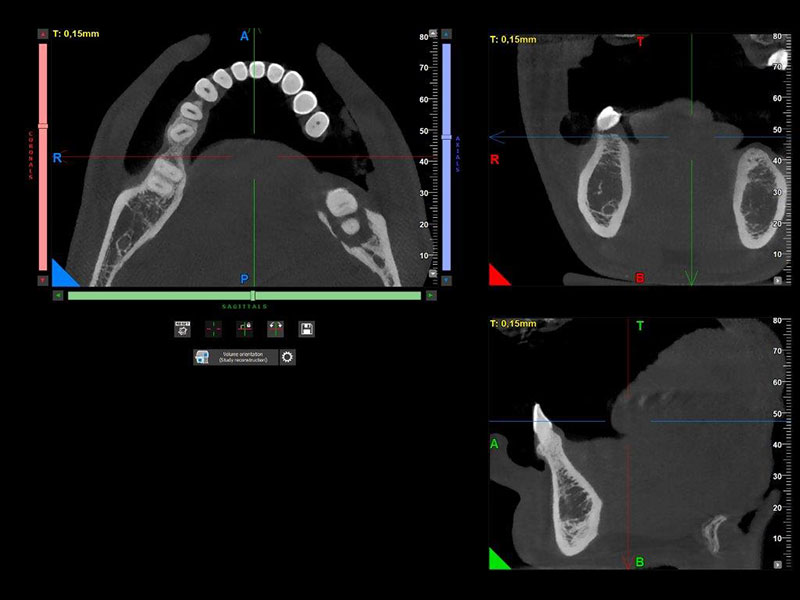Click the ruler scroll-up button in the axial view
Image resolution: width=800 pixels, height=600 pixels.
coord(433,33)
